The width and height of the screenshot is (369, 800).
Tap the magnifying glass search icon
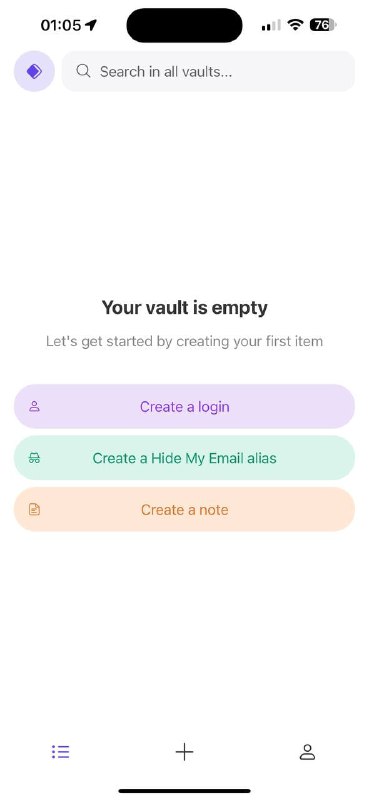83,71
